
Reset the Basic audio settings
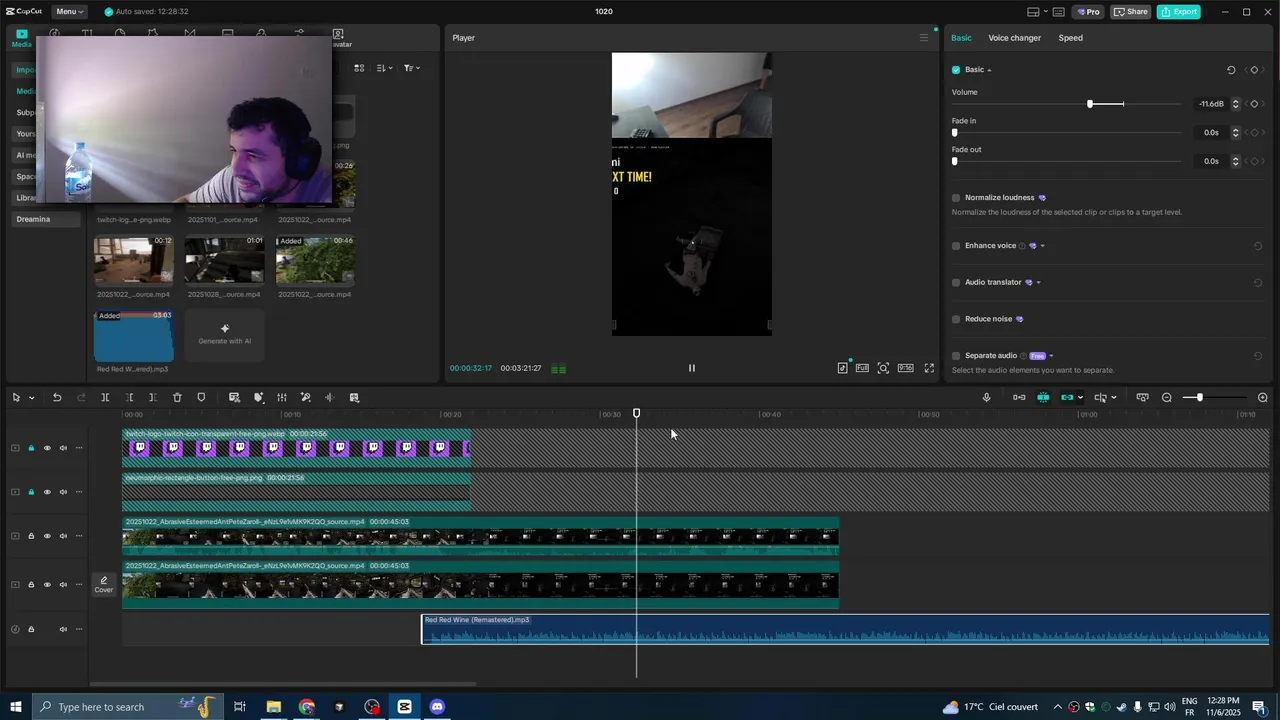pyautogui.click(x=1231, y=70)
